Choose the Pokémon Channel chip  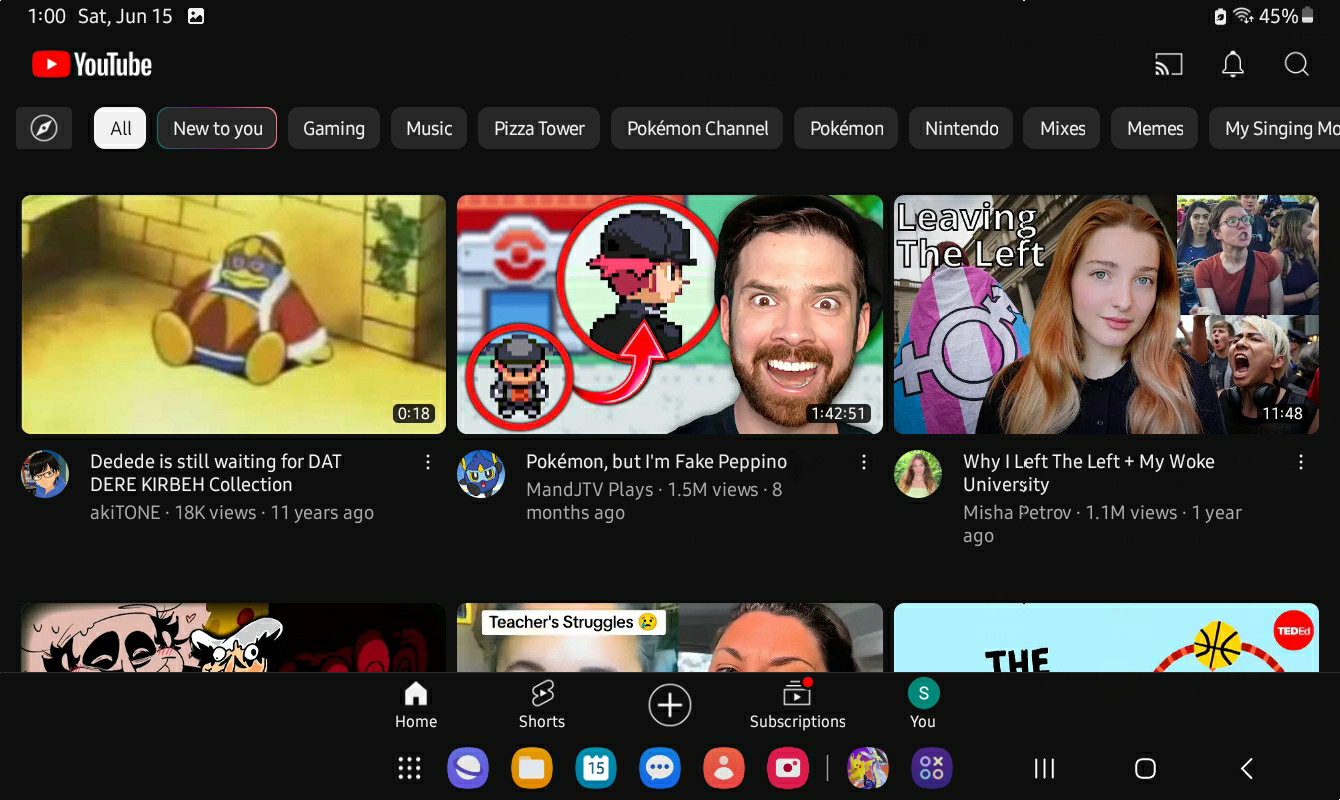tap(698, 128)
